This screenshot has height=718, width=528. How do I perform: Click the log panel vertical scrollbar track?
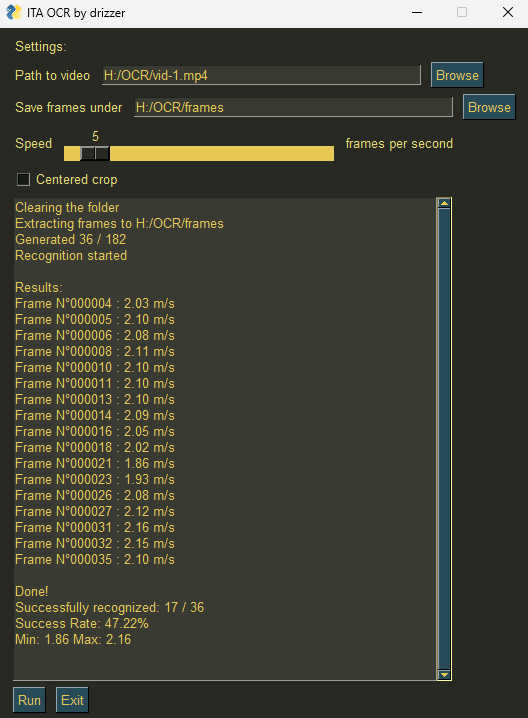tap(444, 439)
